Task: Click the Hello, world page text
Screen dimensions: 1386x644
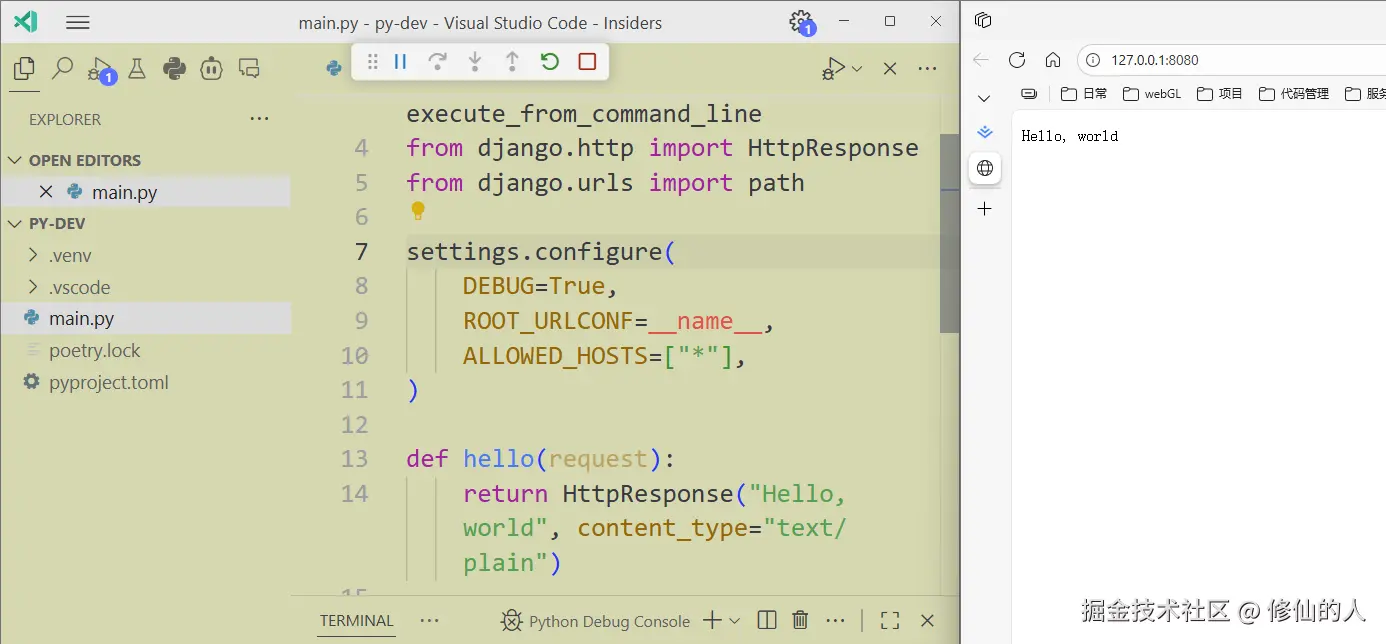Action: pos(1070,136)
